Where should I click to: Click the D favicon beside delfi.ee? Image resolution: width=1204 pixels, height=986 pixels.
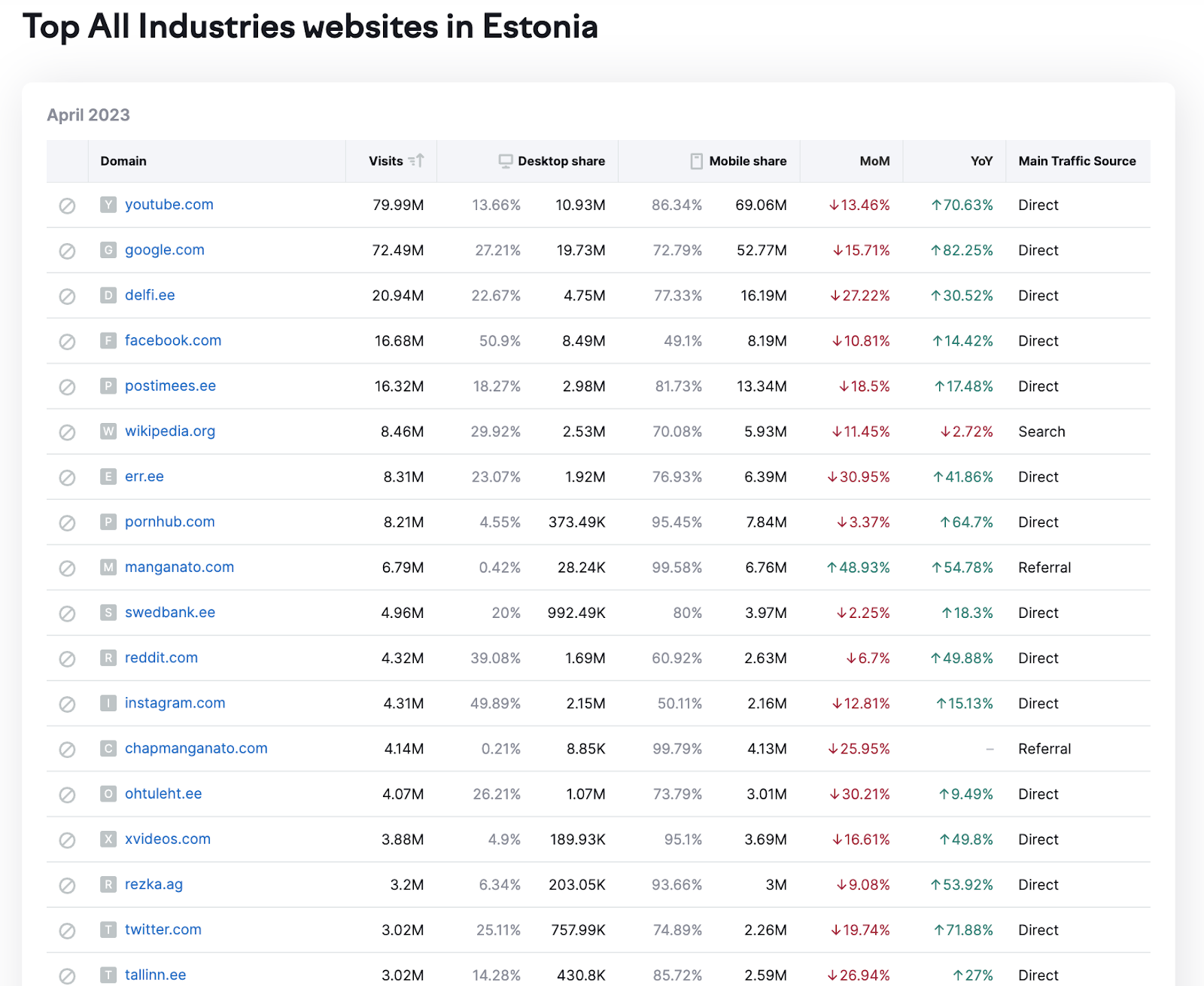[108, 295]
